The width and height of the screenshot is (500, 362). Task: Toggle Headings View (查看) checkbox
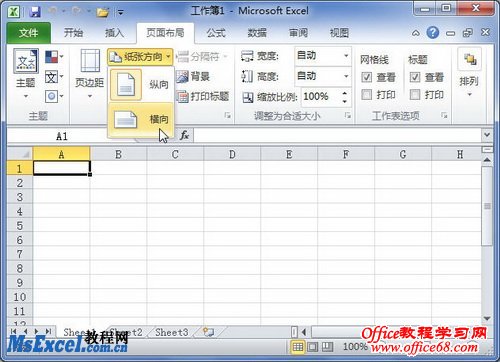(x=415, y=77)
